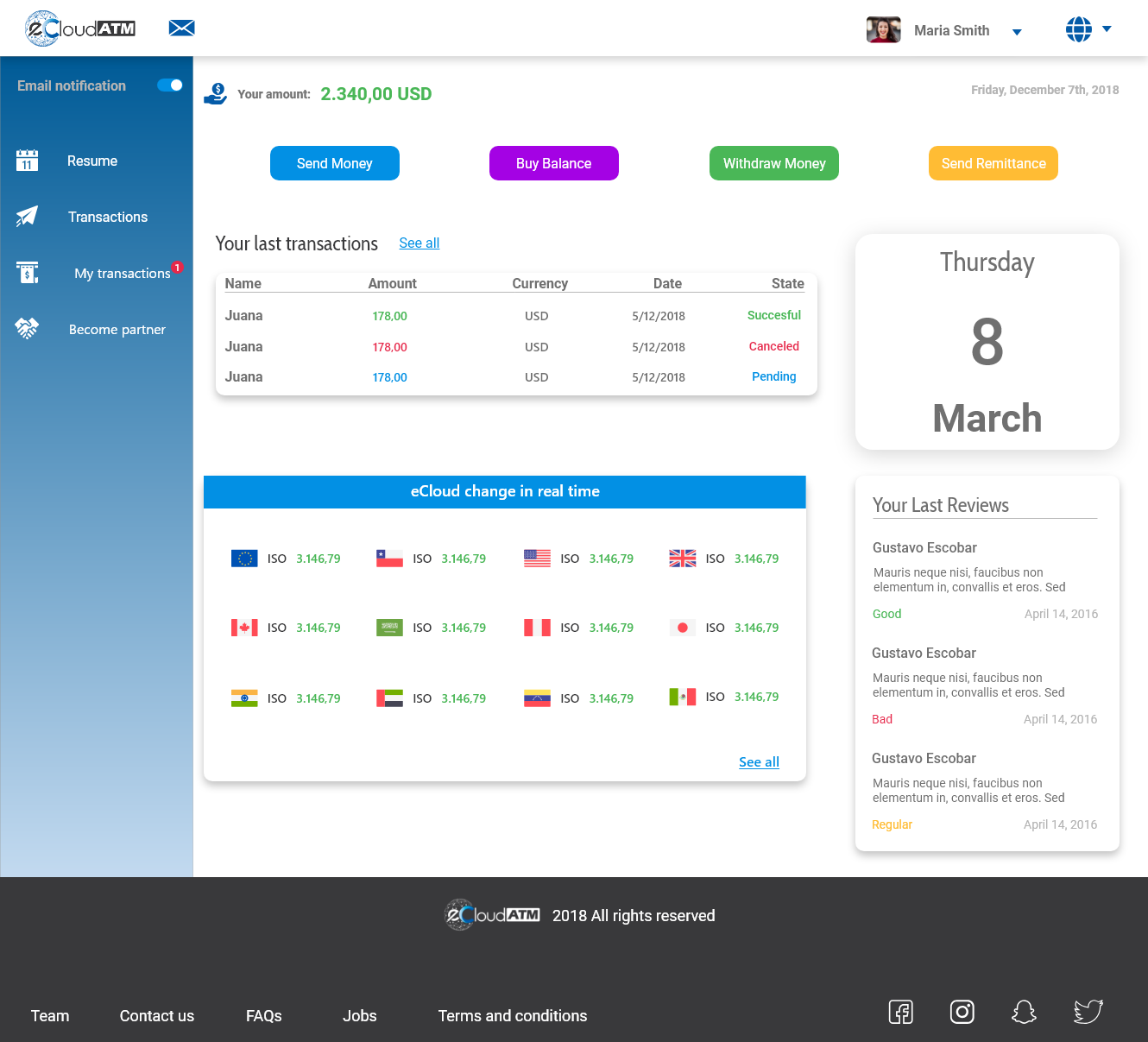1148x1042 pixels.
Task: Open Transactions in the sidebar menu
Action: pyautogui.click(x=108, y=218)
